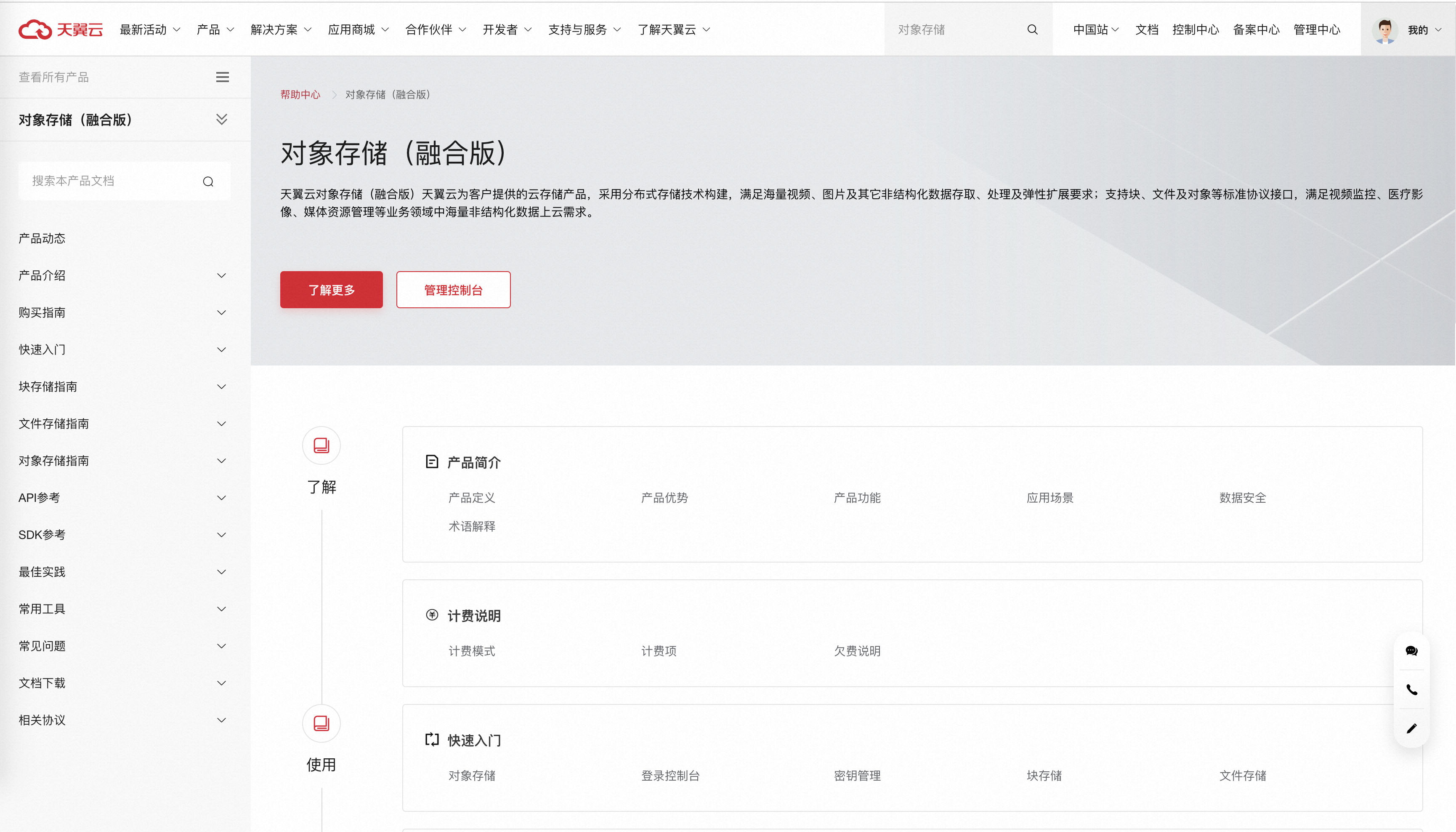
Task: Open the 产品定义 documentation link
Action: pos(471,498)
